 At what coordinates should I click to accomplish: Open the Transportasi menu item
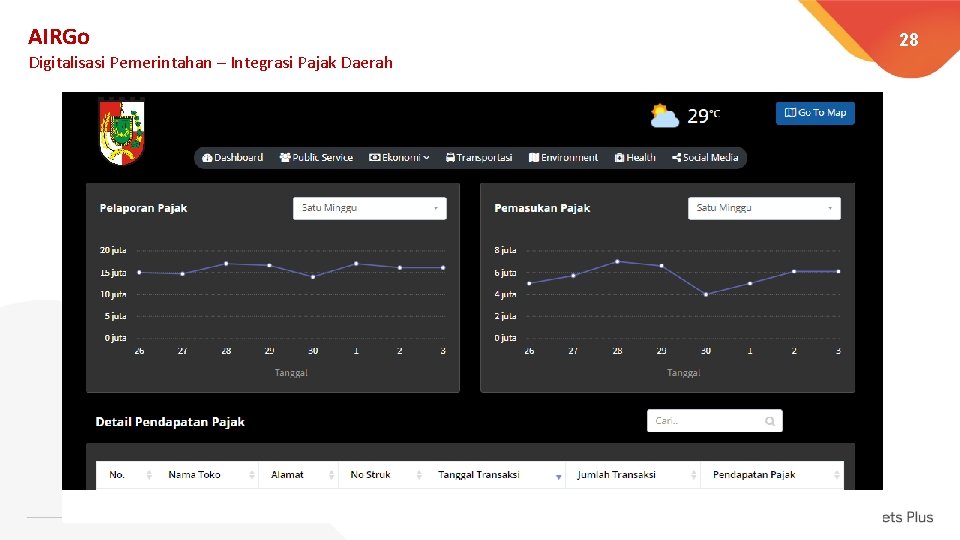click(x=479, y=157)
